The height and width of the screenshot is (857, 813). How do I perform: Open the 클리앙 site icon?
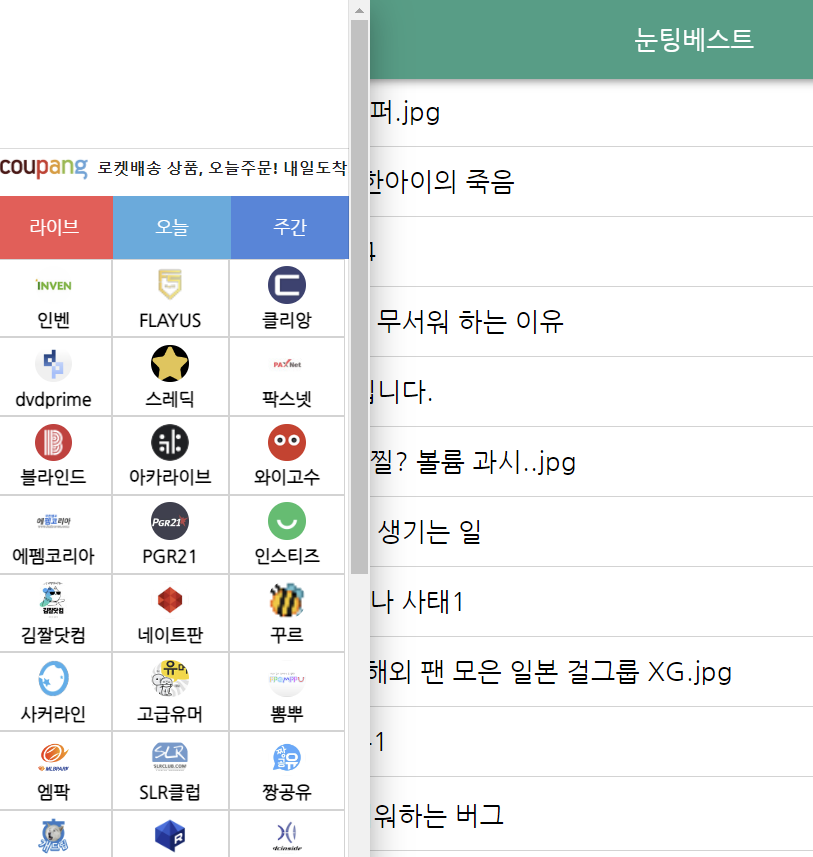[287, 285]
